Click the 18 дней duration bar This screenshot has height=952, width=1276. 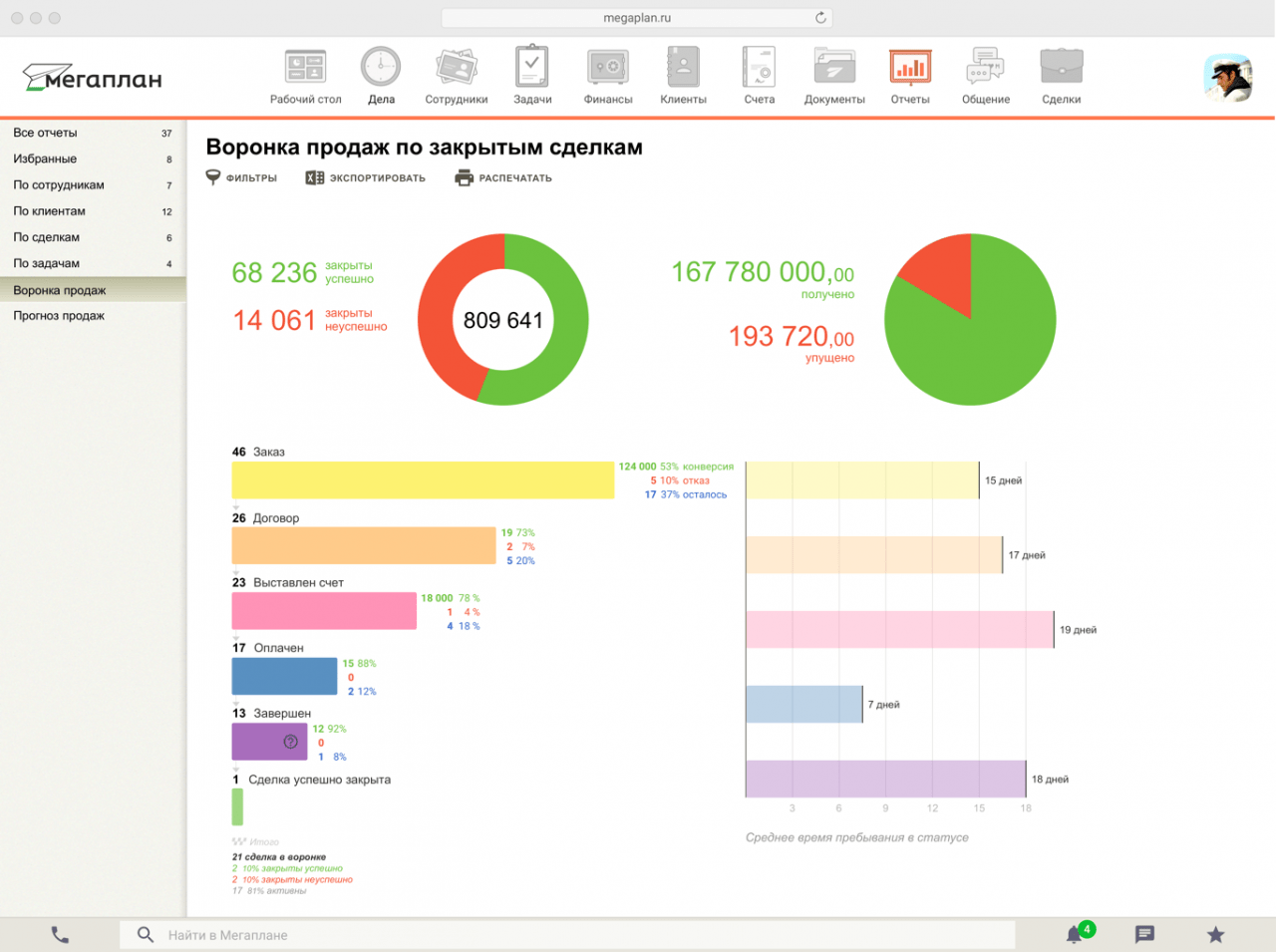[885, 780]
